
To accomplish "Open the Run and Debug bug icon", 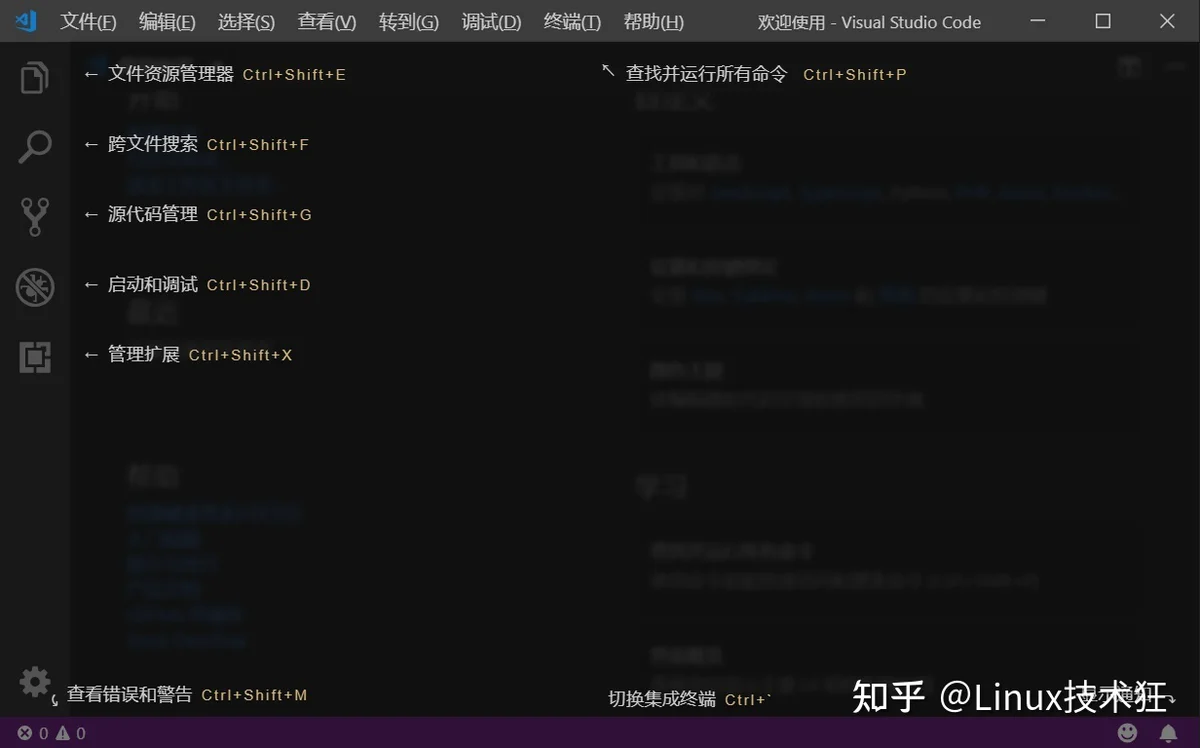I will tap(35, 287).
